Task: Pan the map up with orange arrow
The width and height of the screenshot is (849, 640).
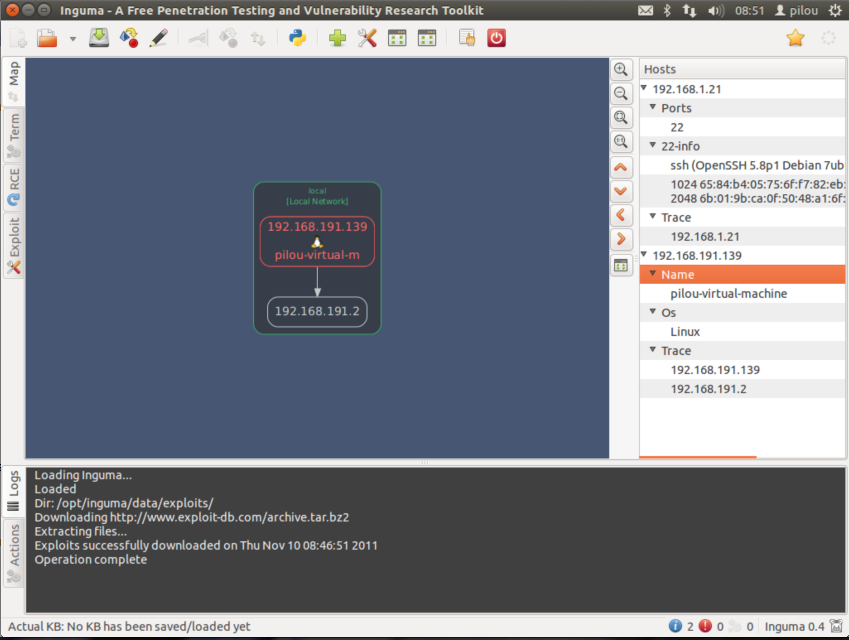Action: point(621,167)
